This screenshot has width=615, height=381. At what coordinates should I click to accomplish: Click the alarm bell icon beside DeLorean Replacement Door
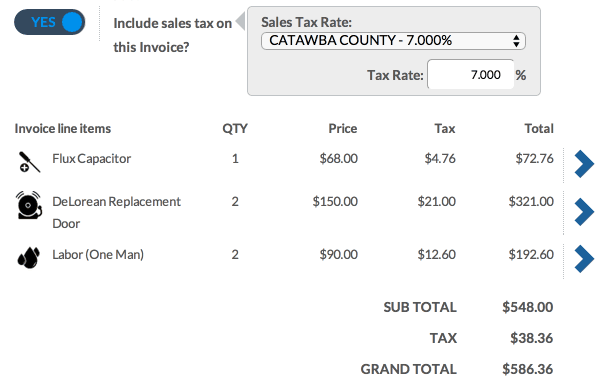29,205
